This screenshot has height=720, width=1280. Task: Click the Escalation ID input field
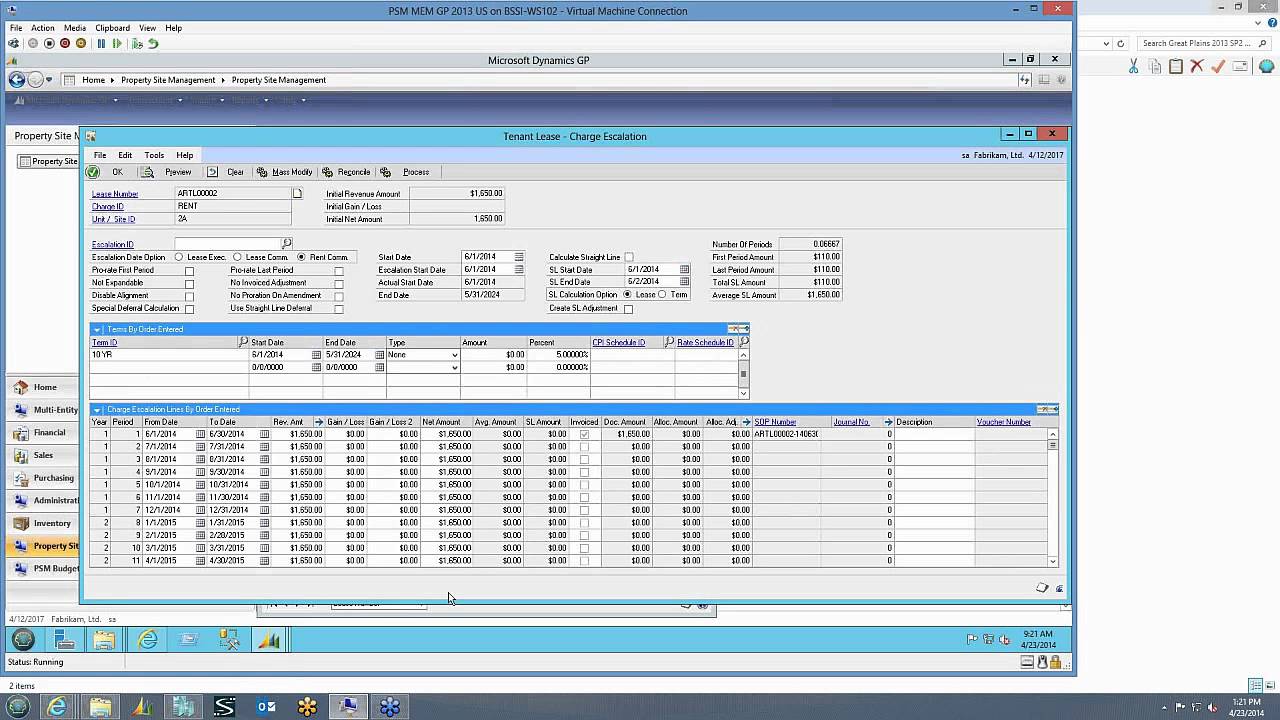coord(227,243)
